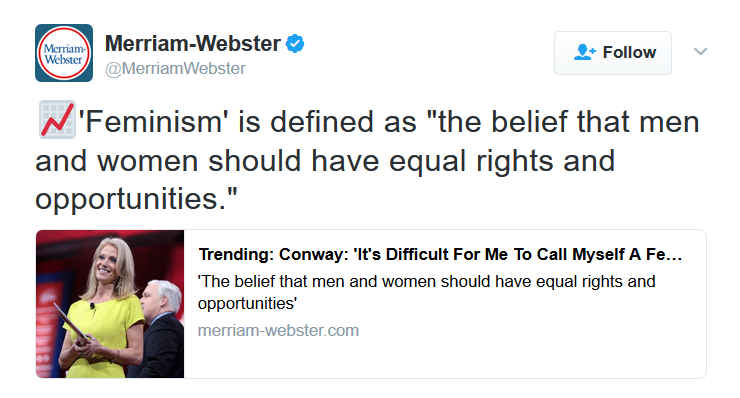Viewport: 740px width, 398px height.
Task: Open the Merriam-Webster display name link
Action: click(193, 43)
